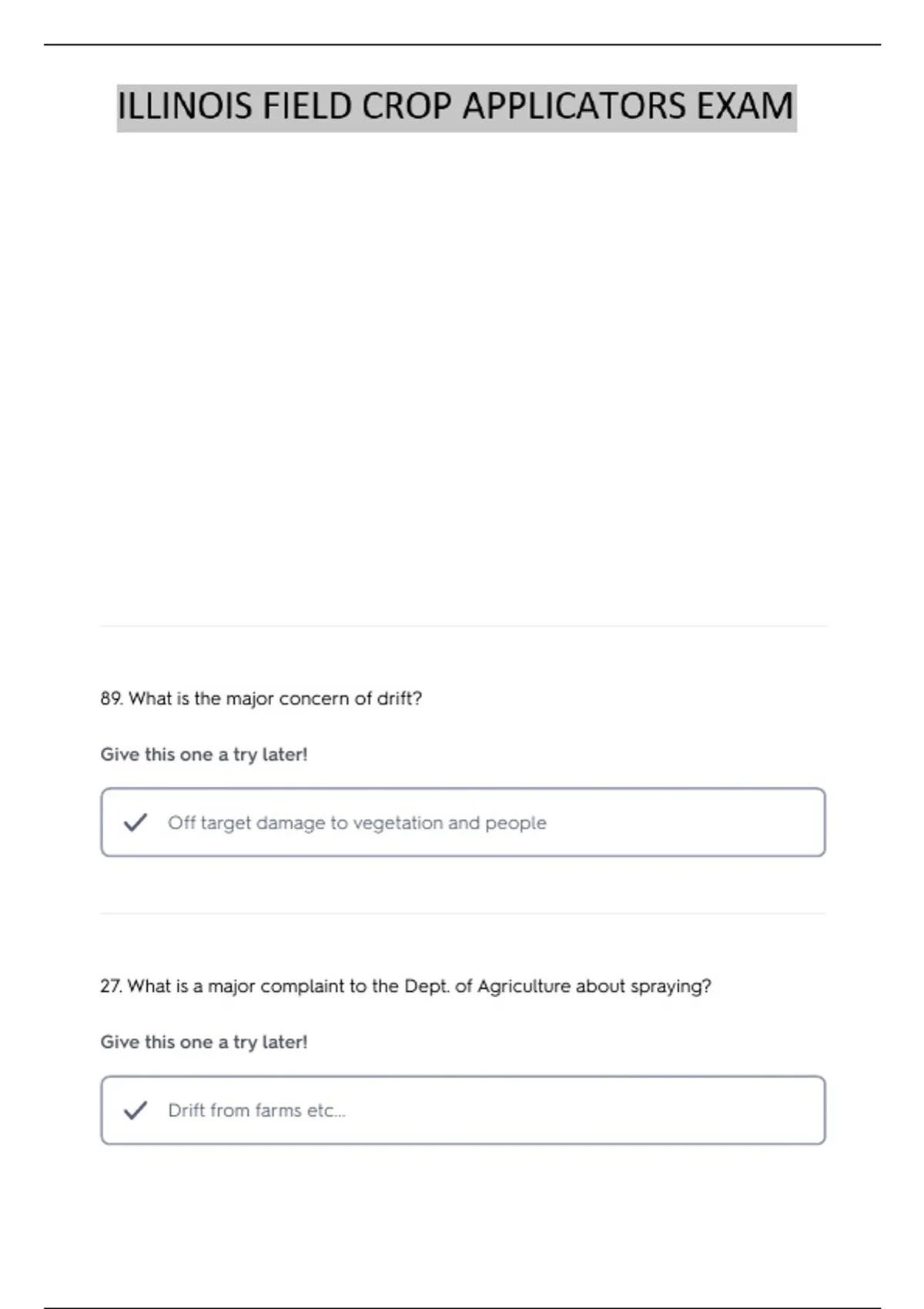Click the word EXAM in the heading
This screenshot has width=924, height=1309.
pos(745,106)
